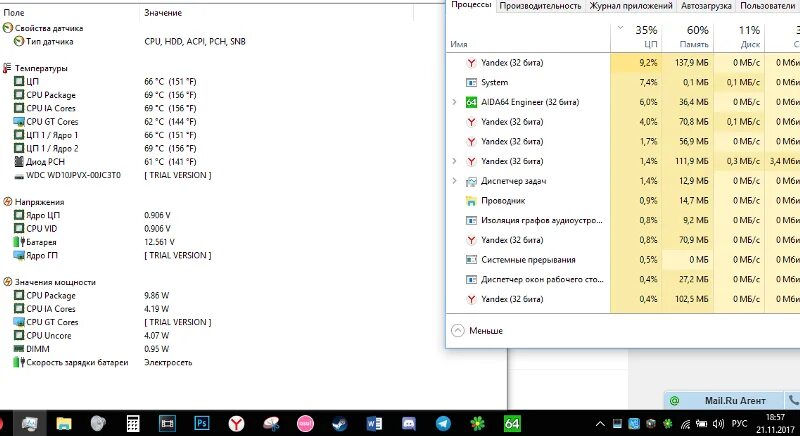The width and height of the screenshot is (800, 436).
Task: Open the scissors snipping taskbar icon
Action: [271, 423]
